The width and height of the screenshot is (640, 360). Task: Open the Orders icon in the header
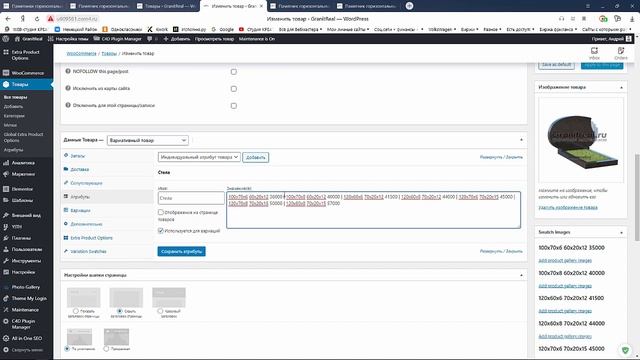tap(620, 53)
